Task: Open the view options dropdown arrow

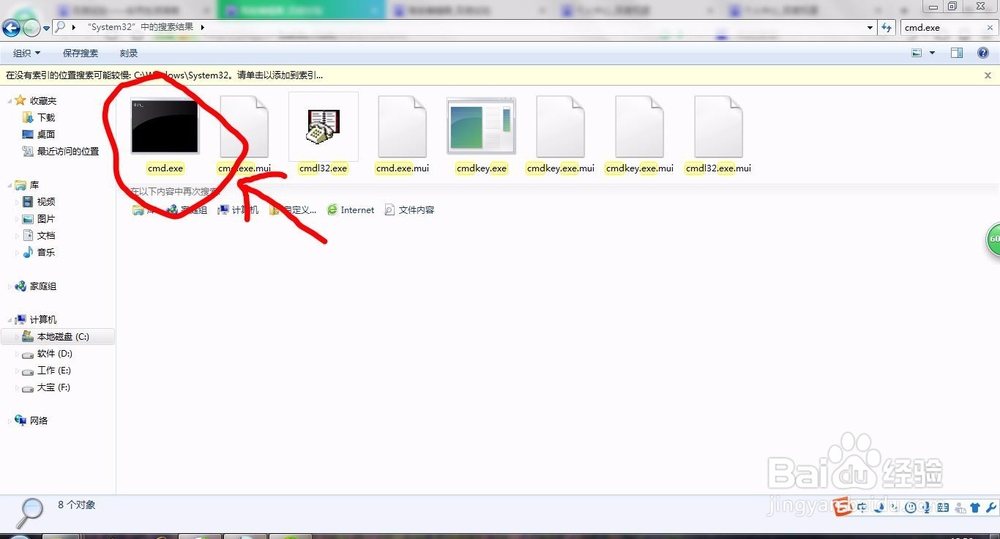Action: (x=932, y=53)
